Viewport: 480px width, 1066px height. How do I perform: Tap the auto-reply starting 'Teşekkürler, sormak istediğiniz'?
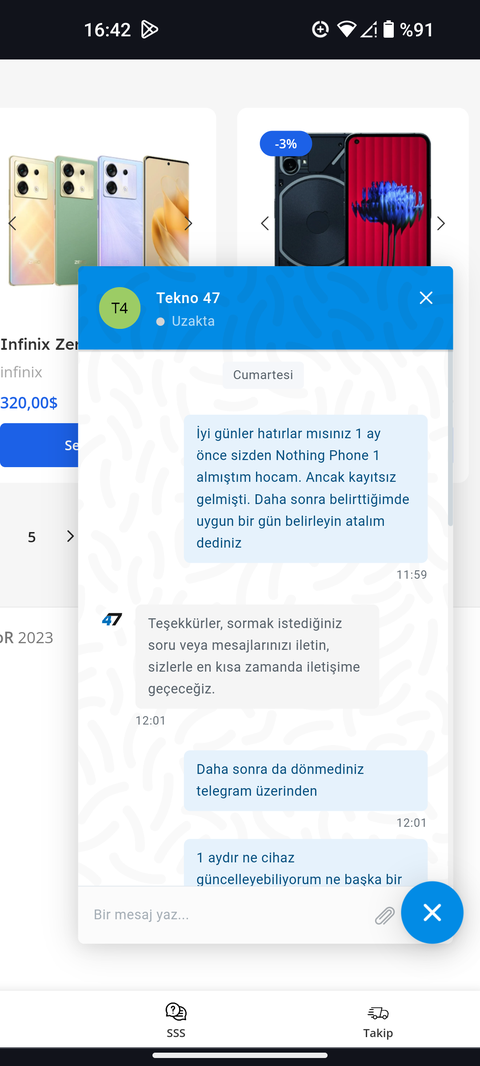tap(257, 656)
